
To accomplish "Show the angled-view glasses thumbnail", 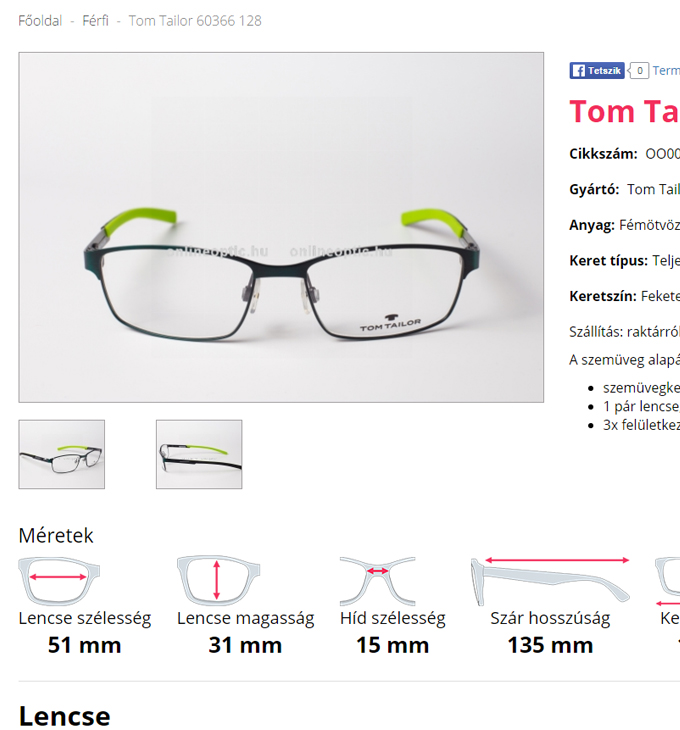I will point(61,454).
